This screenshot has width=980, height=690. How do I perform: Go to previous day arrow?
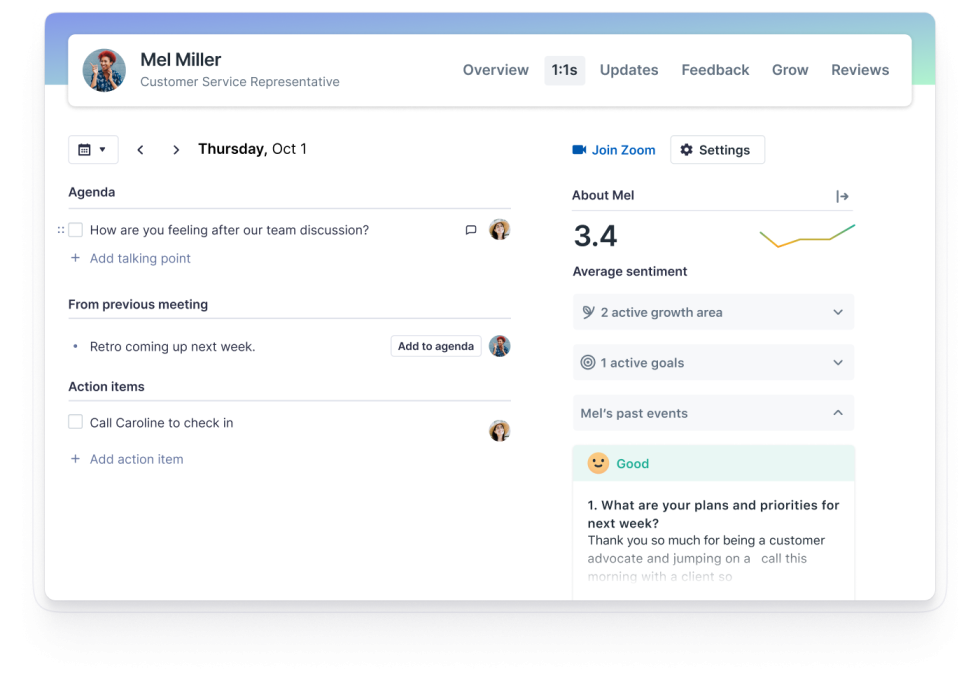click(140, 150)
